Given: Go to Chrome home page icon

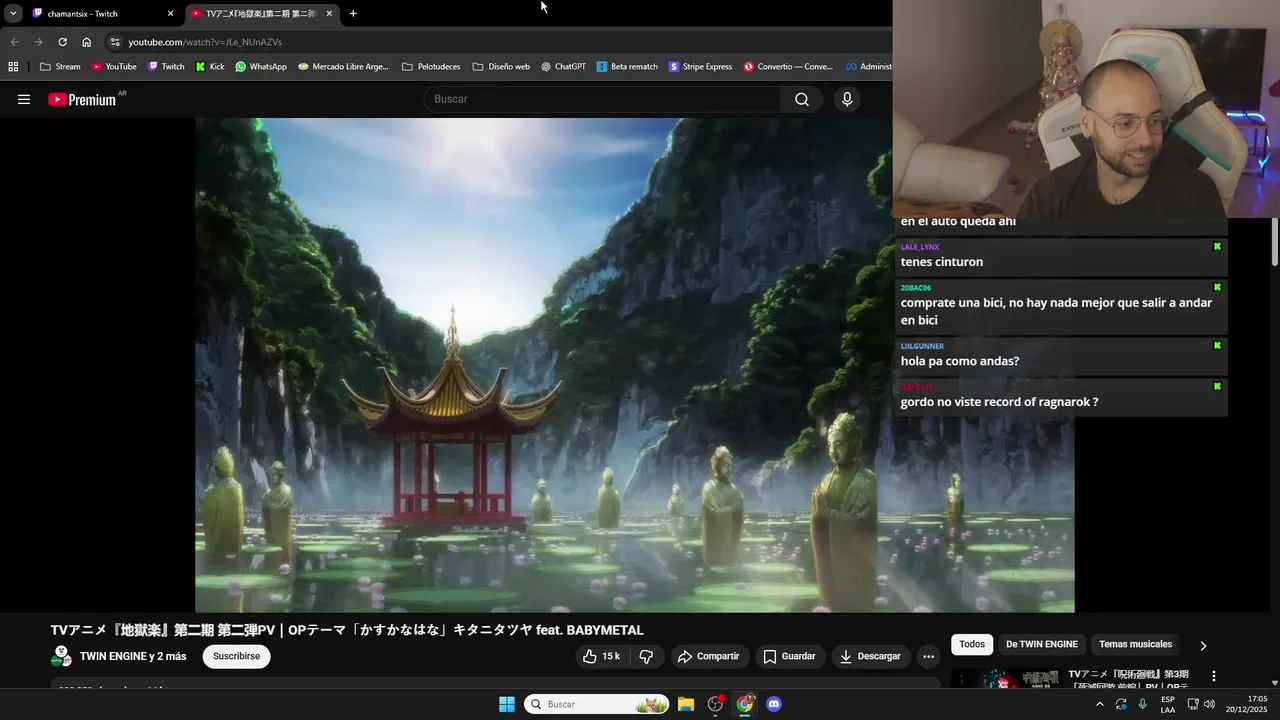Looking at the screenshot, I should 86,42.
